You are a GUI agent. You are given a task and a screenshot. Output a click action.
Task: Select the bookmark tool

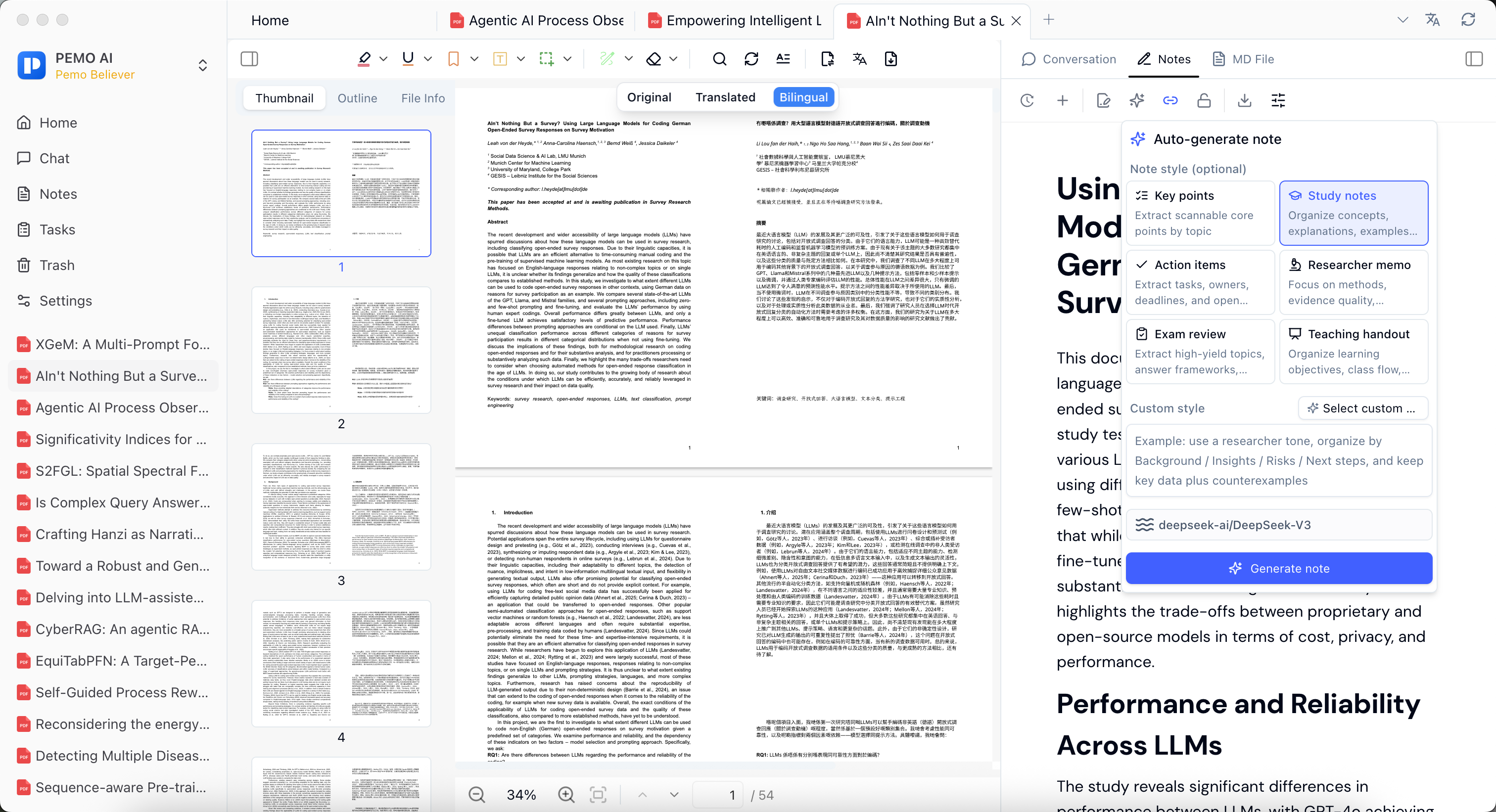coord(454,59)
